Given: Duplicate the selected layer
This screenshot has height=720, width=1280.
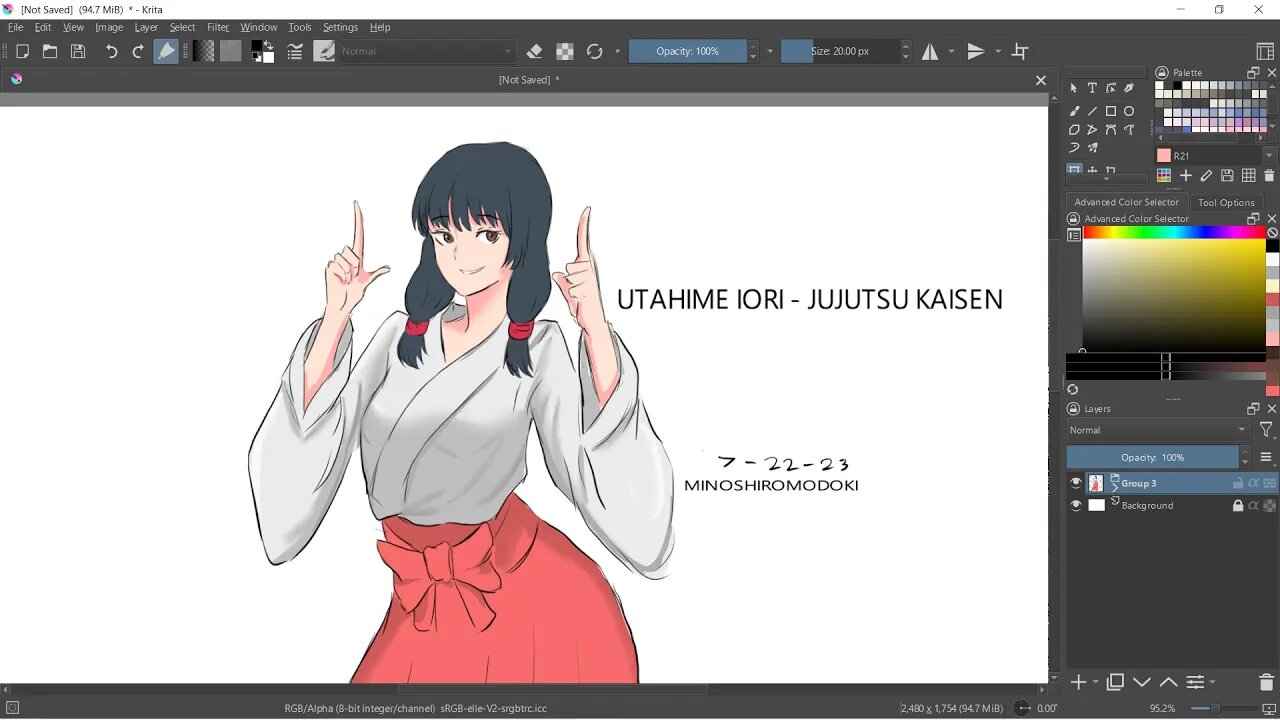Looking at the screenshot, I should 1116,682.
